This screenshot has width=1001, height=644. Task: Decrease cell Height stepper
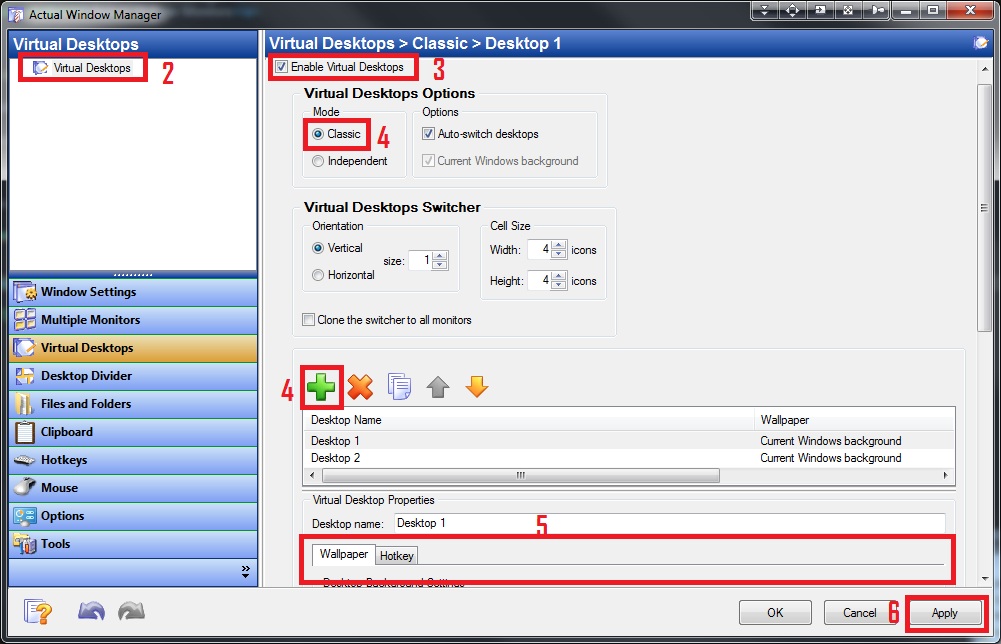[x=559, y=284]
